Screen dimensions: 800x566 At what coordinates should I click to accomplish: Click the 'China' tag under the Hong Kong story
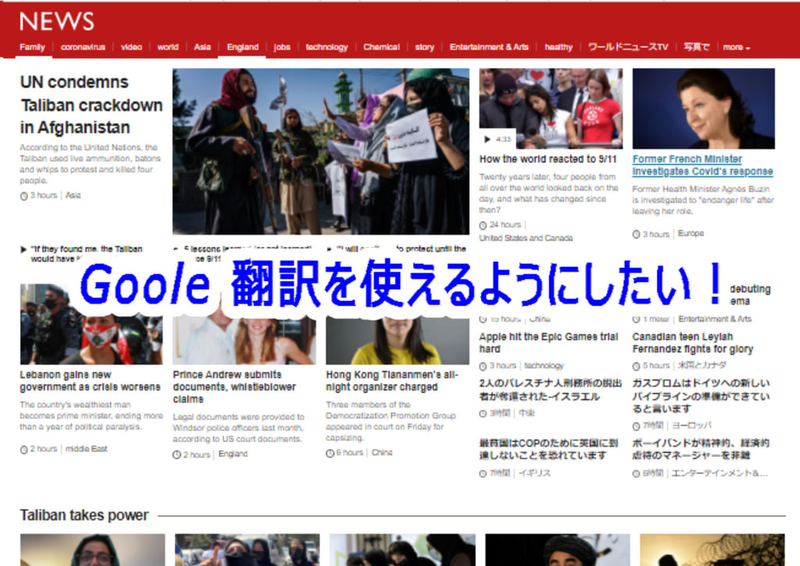pyautogui.click(x=382, y=453)
